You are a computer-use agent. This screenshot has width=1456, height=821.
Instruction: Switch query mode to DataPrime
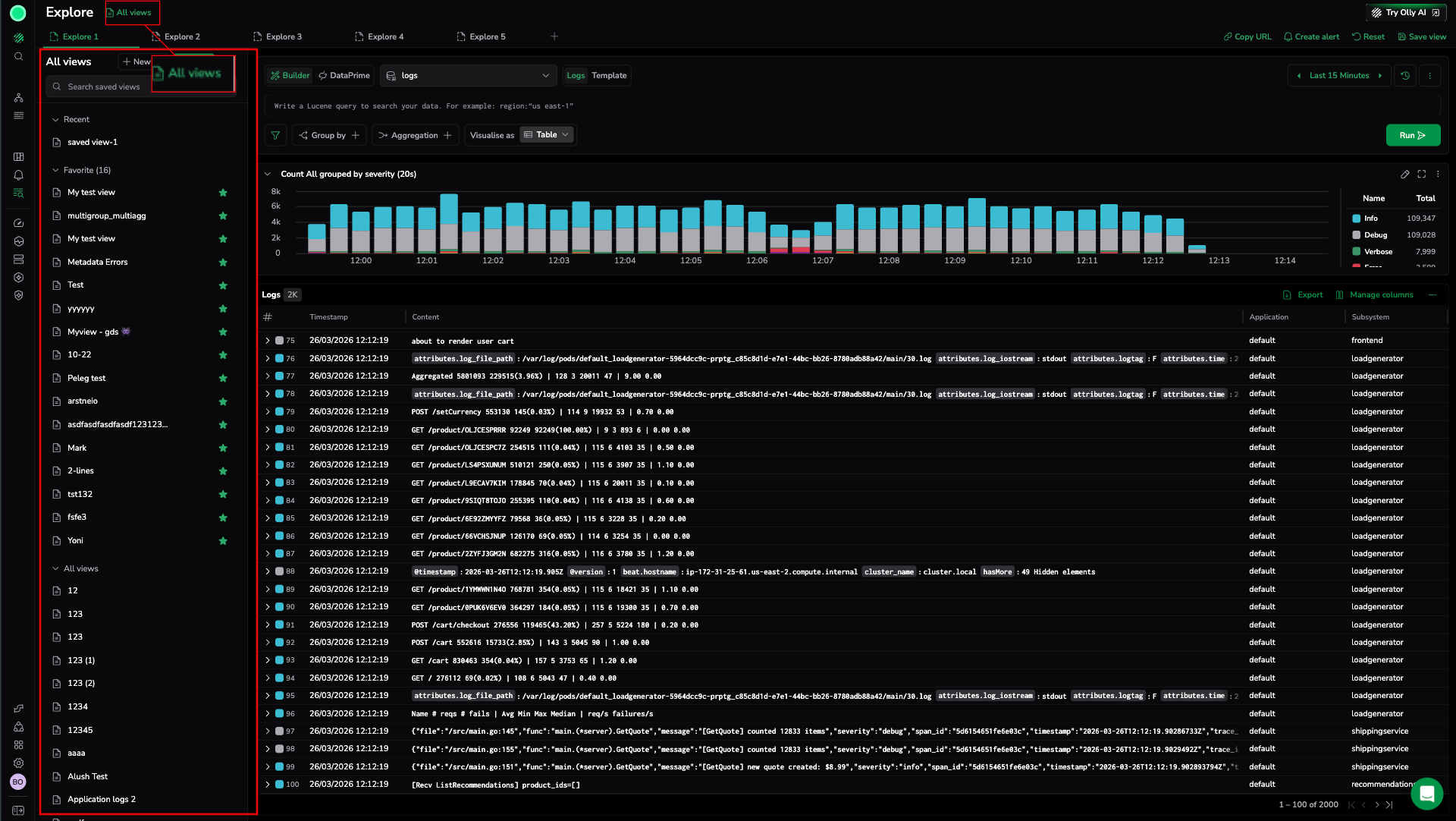[x=344, y=76]
